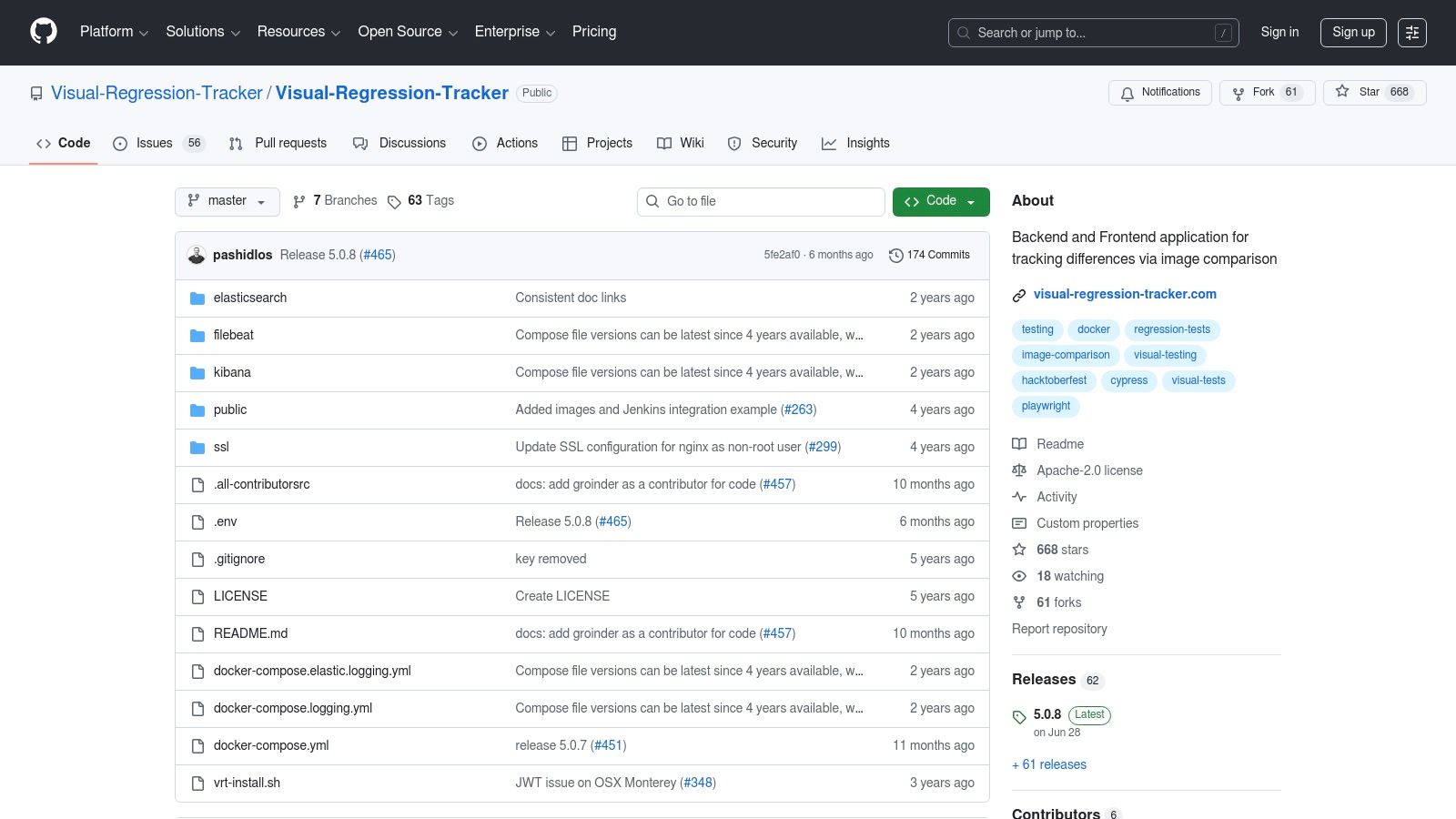Viewport: 1456px width, 819px height.
Task: Click the Go to file search field
Action: (761, 201)
